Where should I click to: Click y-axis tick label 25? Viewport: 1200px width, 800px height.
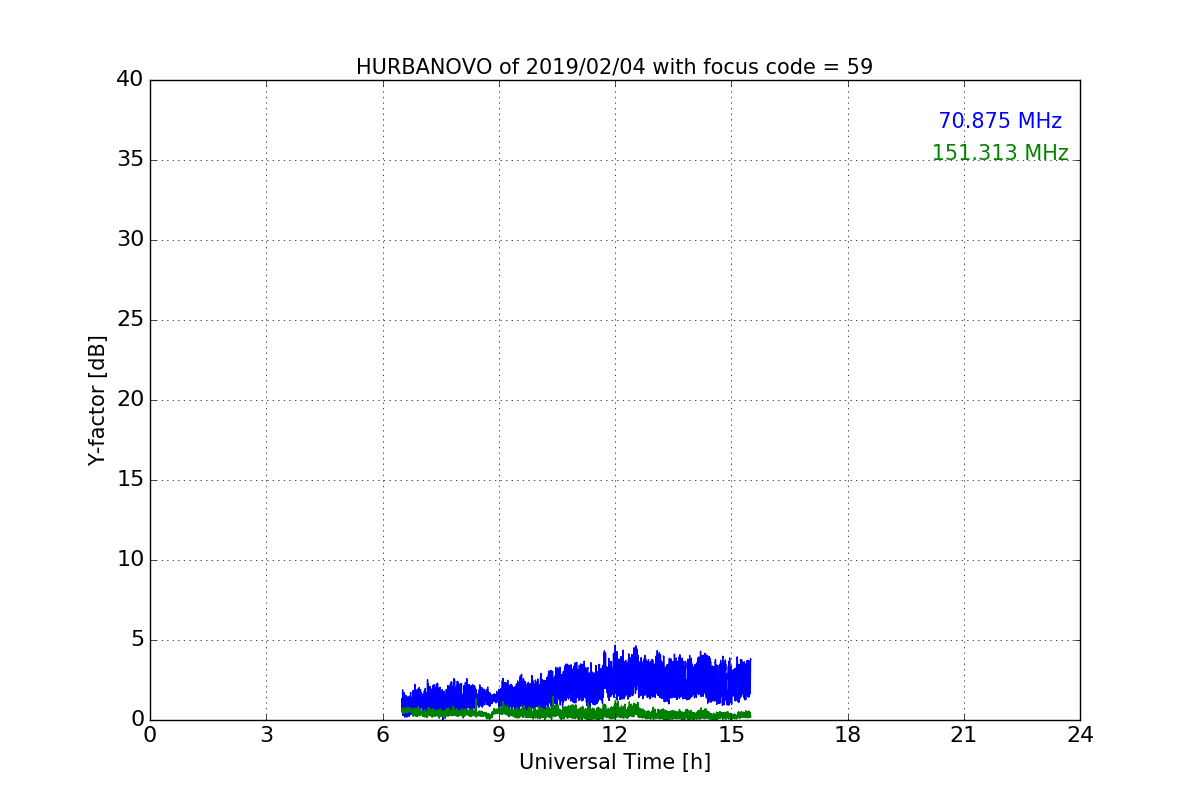tap(130, 320)
